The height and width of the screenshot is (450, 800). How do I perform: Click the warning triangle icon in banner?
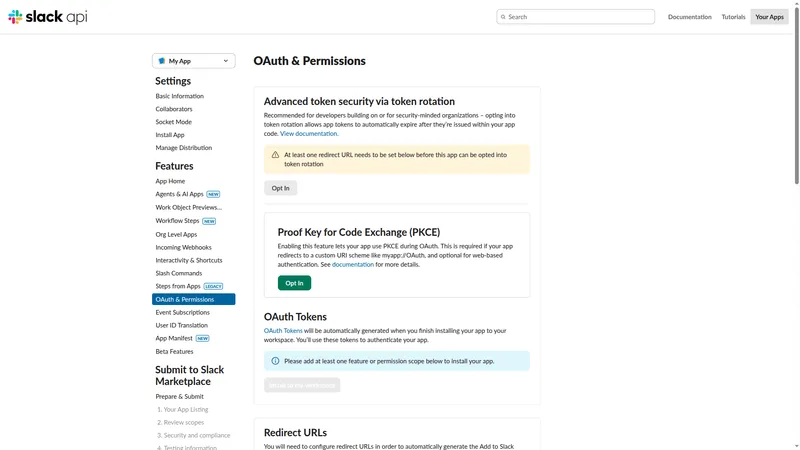pos(275,155)
